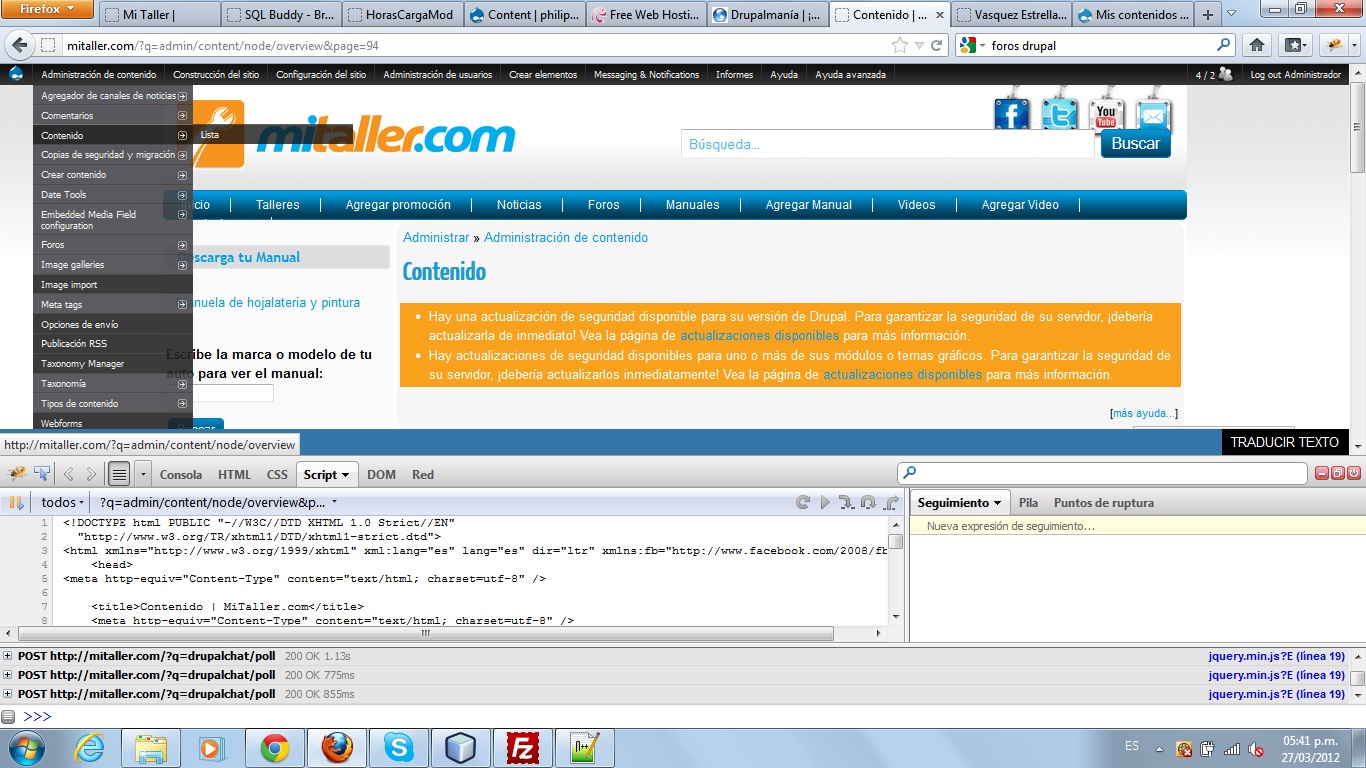Expand the Comentarios submenu arrow
The height and width of the screenshot is (768, 1366).
[x=182, y=115]
